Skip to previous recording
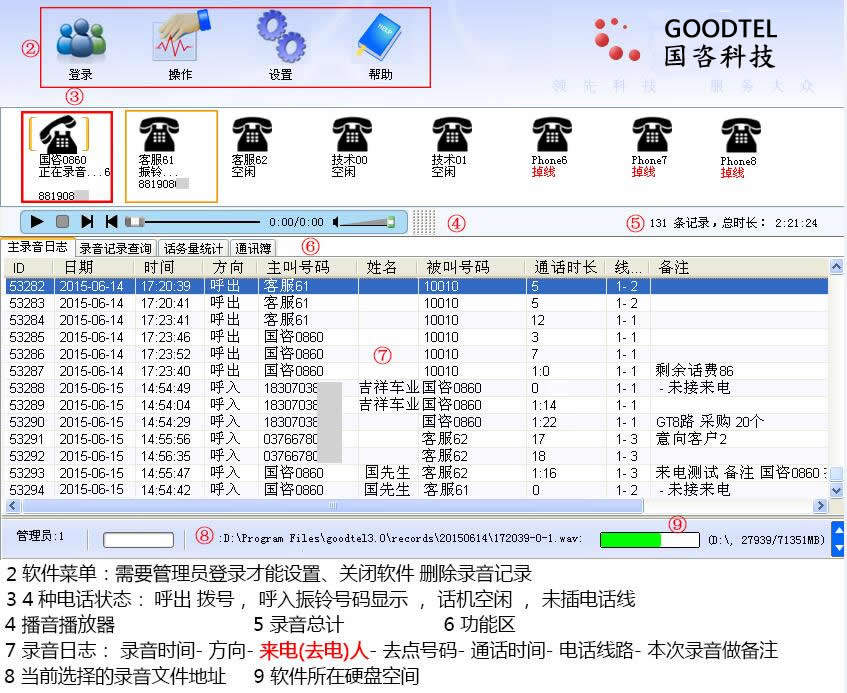 (x=112, y=221)
